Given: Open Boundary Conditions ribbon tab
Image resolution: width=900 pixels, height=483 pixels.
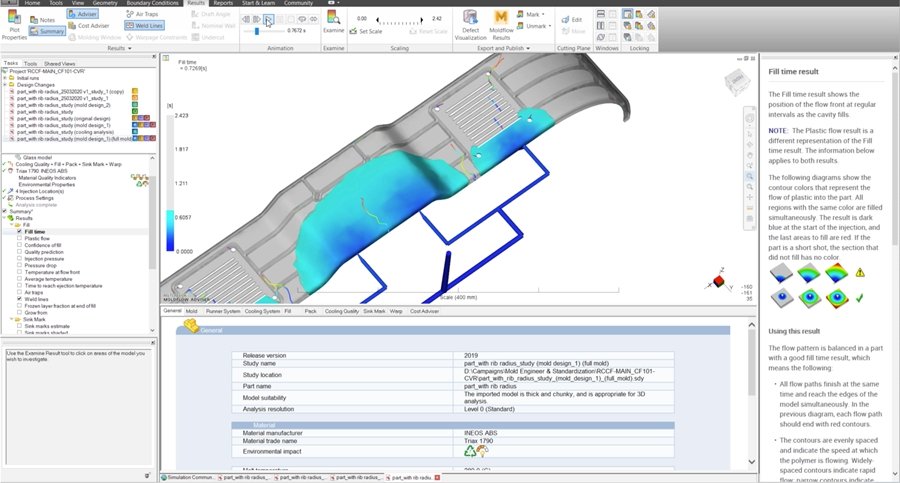Looking at the screenshot, I should (x=153, y=3).
